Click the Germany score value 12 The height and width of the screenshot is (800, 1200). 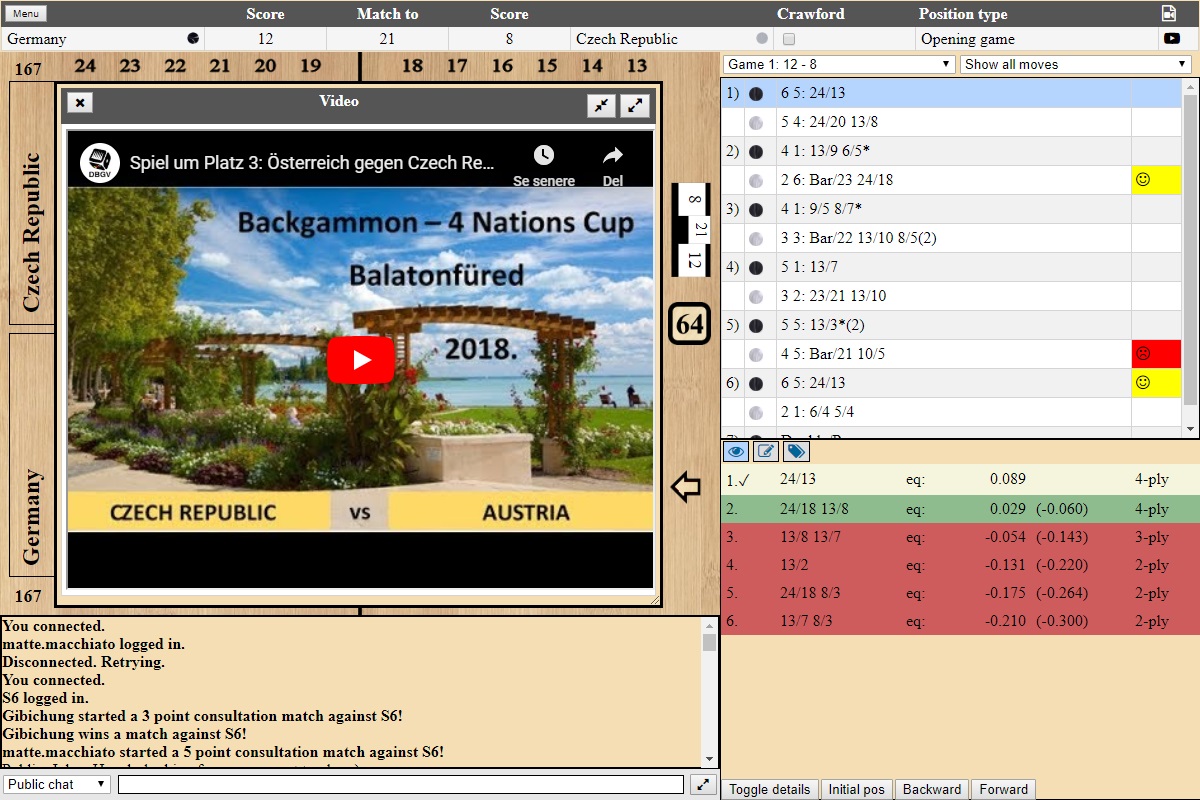pyautogui.click(x=265, y=39)
